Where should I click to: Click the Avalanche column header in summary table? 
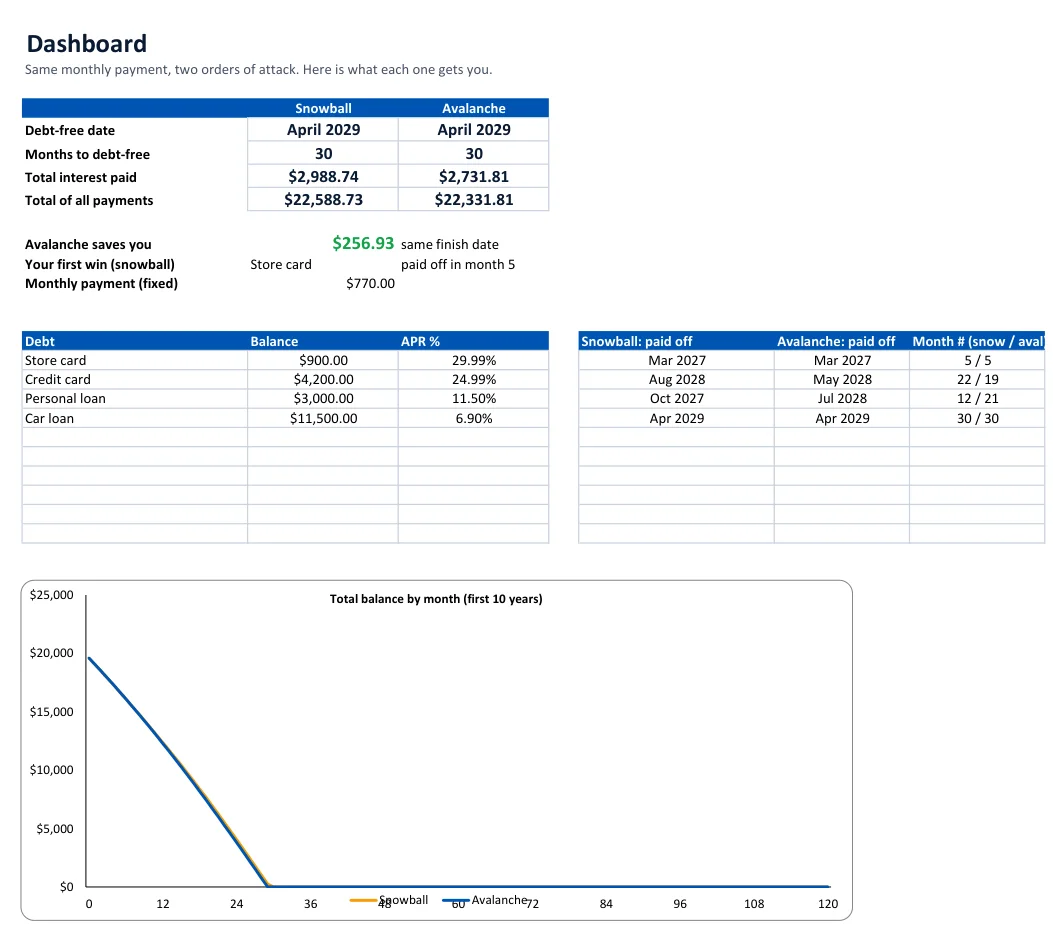[x=473, y=108]
